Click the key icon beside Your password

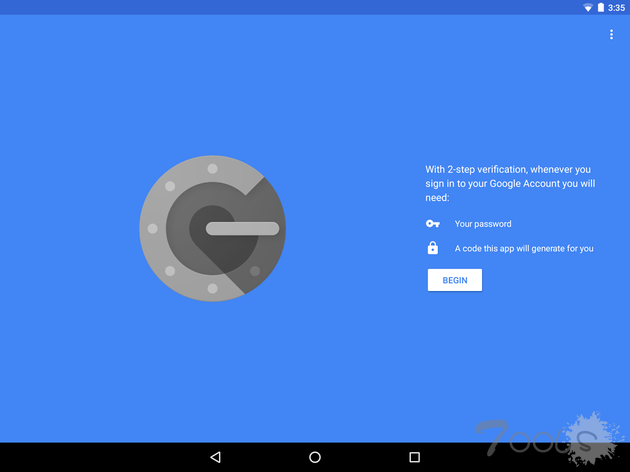point(433,224)
